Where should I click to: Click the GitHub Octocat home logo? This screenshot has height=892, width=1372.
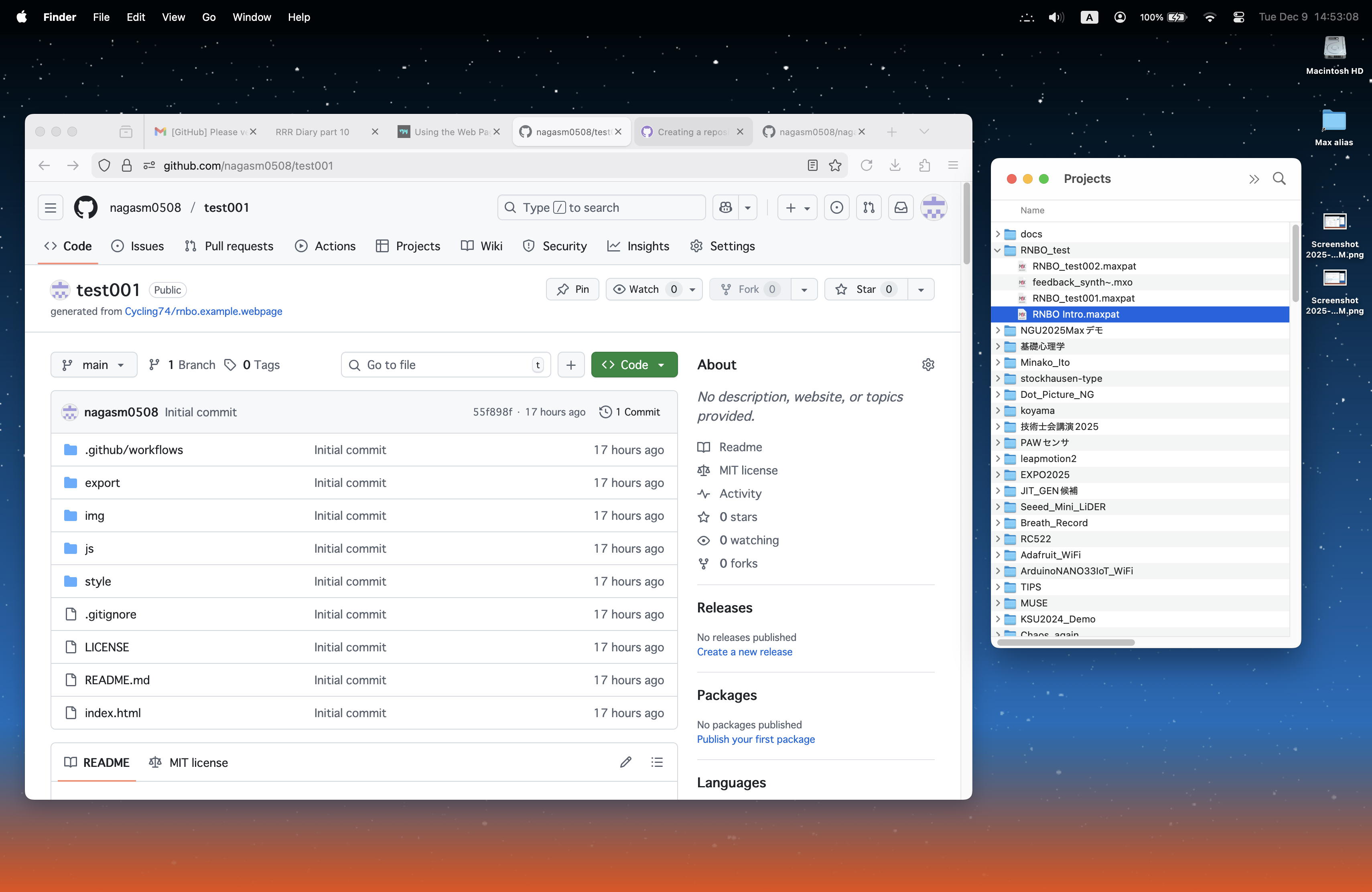pyautogui.click(x=85, y=207)
